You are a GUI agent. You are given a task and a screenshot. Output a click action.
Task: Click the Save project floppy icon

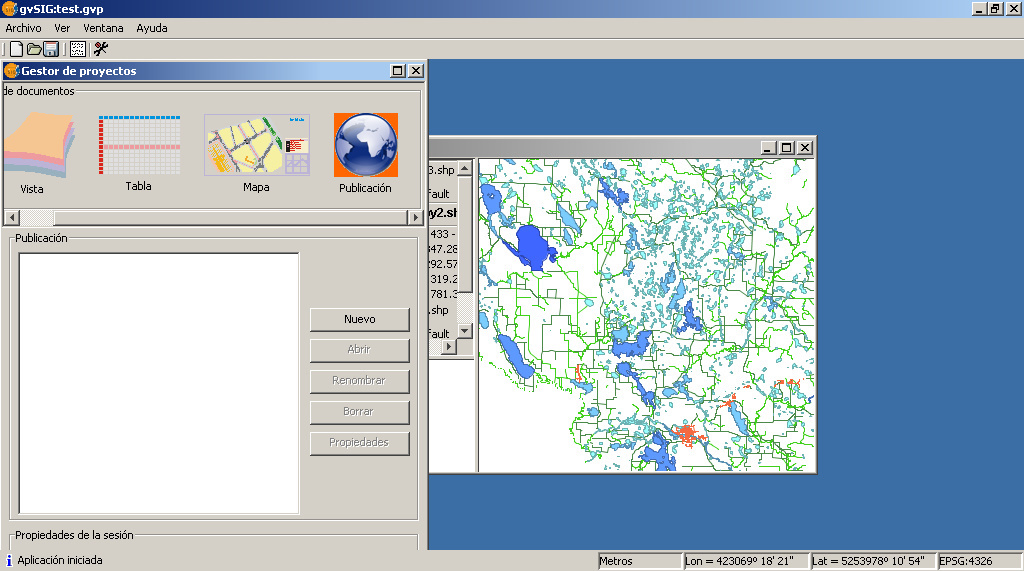pos(50,49)
